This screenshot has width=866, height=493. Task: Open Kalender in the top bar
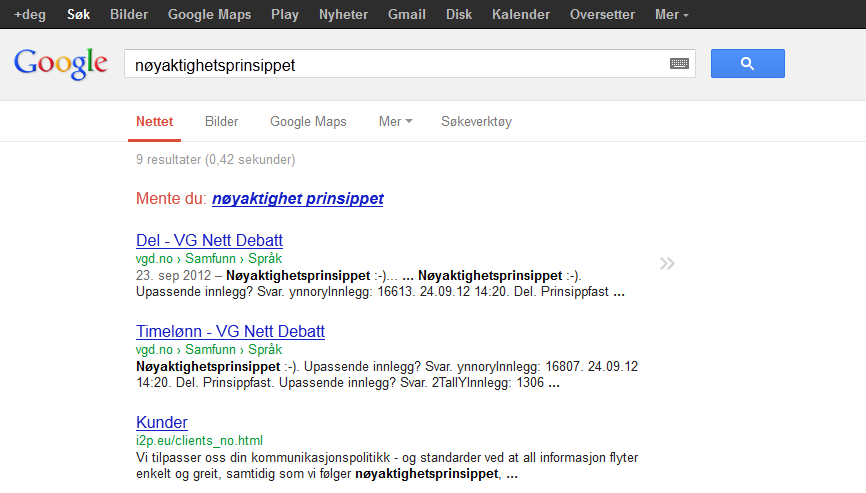pyautogui.click(x=521, y=14)
